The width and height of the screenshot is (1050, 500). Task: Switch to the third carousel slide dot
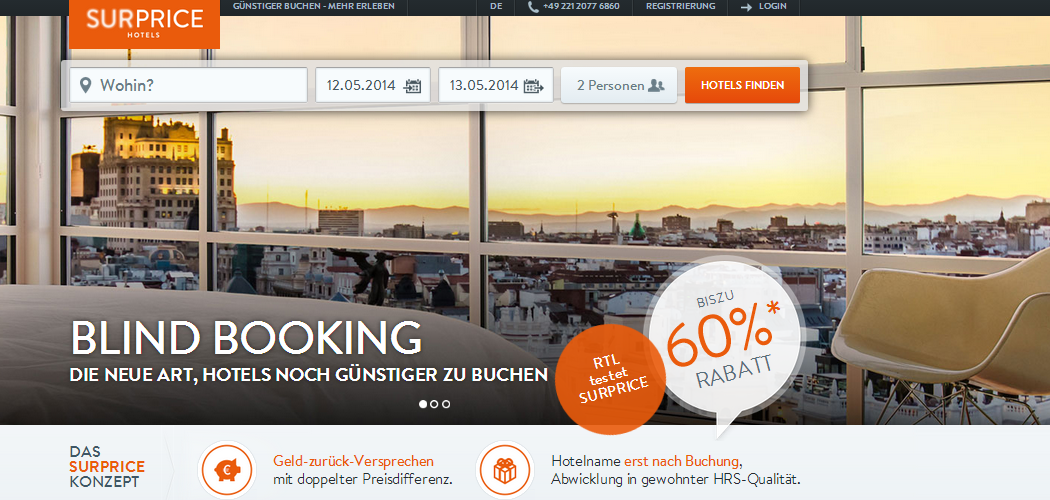pyautogui.click(x=446, y=404)
